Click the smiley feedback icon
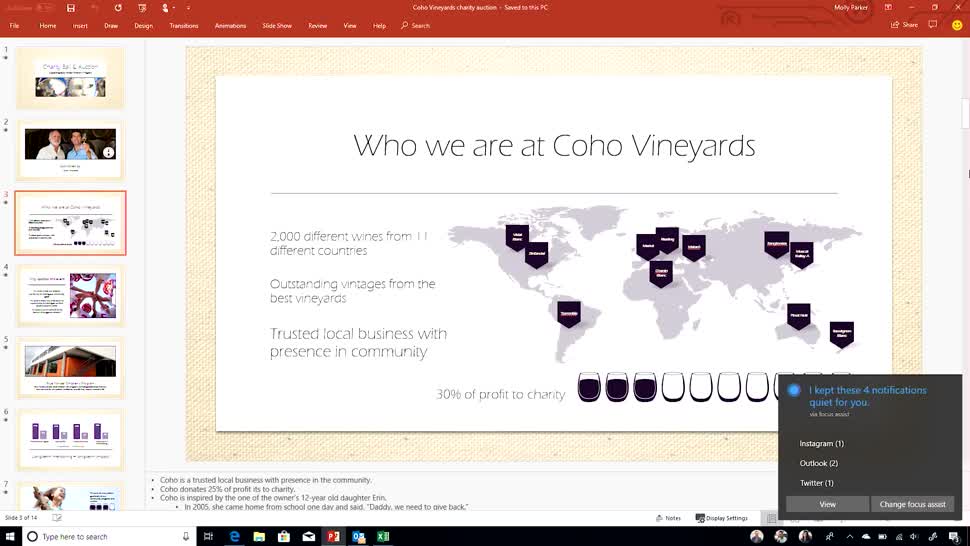 pyautogui.click(x=957, y=25)
